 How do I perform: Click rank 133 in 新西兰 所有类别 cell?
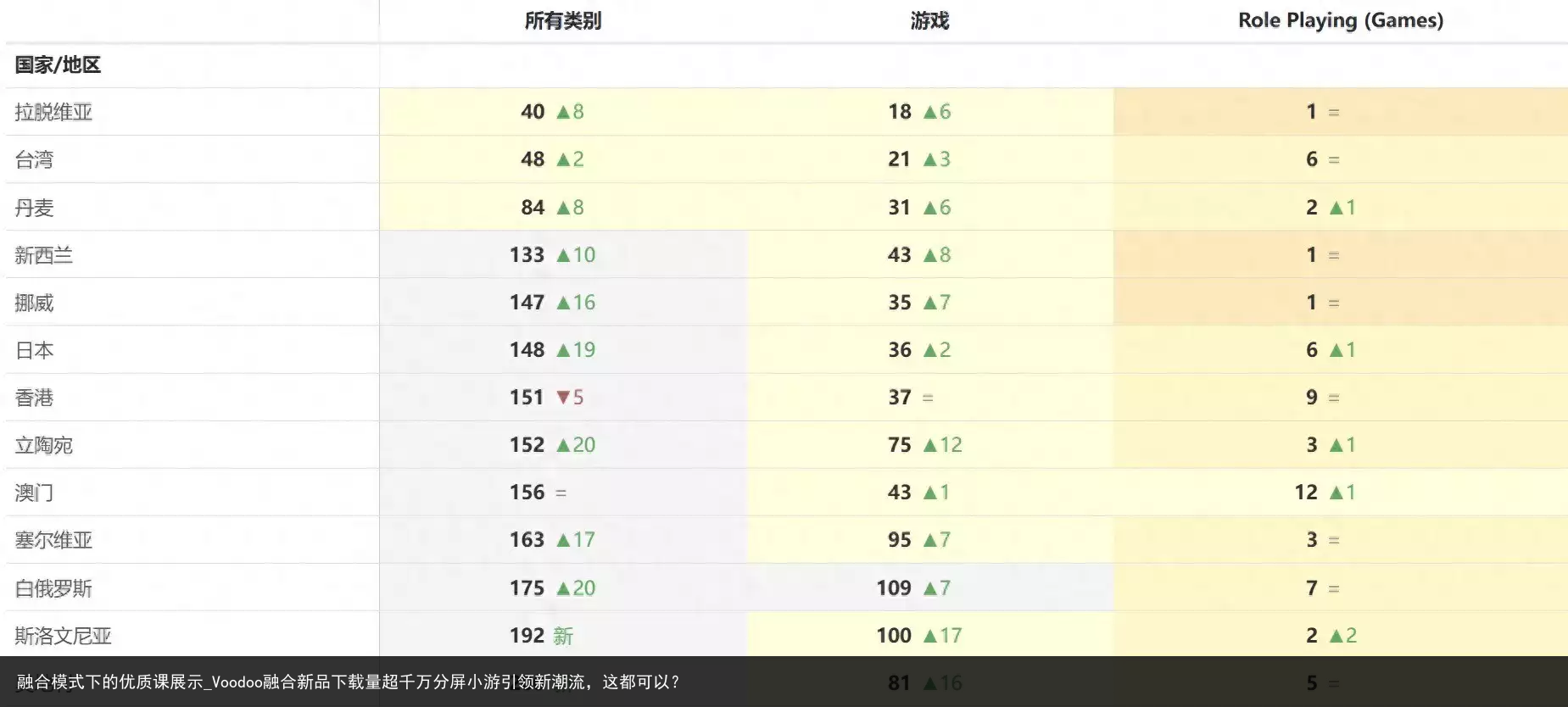tap(527, 255)
